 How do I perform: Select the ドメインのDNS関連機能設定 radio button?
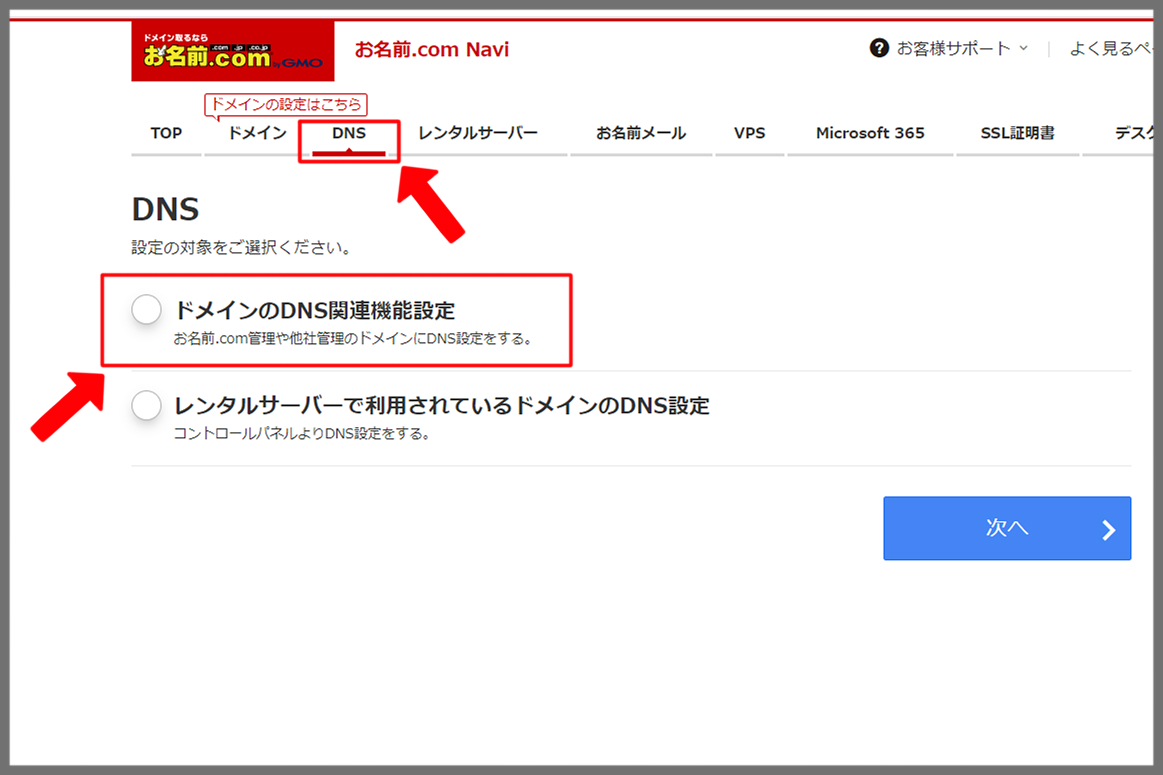[x=146, y=309]
